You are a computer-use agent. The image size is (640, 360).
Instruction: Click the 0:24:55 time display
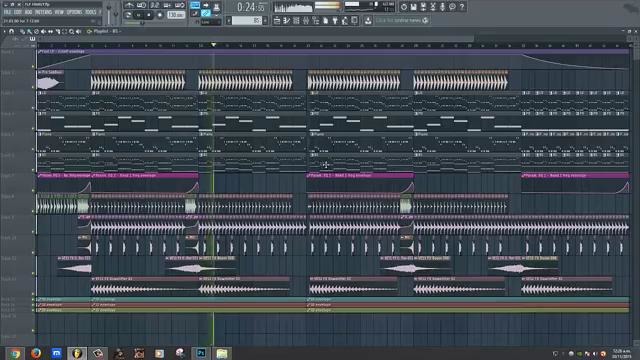[x=251, y=7]
